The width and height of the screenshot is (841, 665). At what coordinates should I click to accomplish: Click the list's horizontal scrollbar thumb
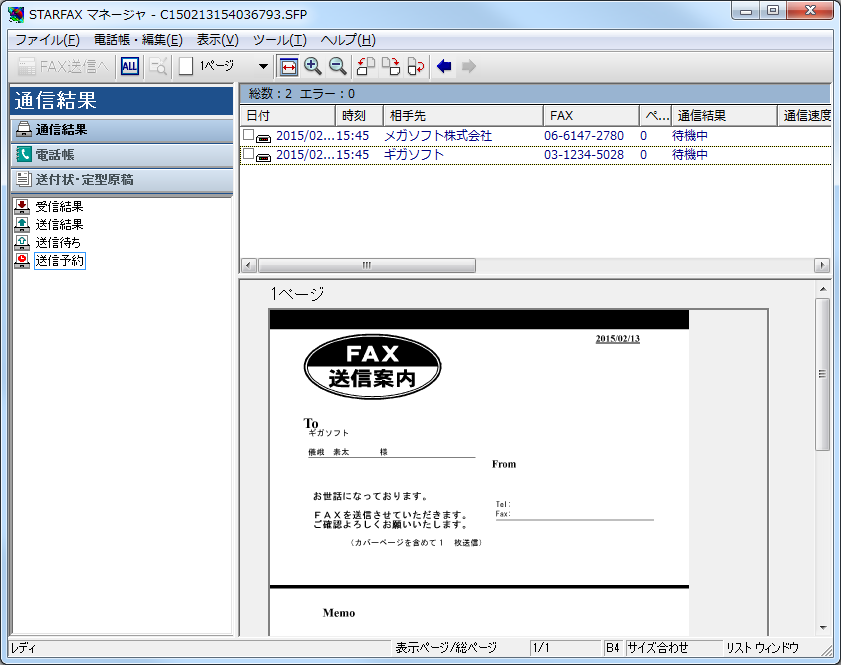[x=366, y=265]
